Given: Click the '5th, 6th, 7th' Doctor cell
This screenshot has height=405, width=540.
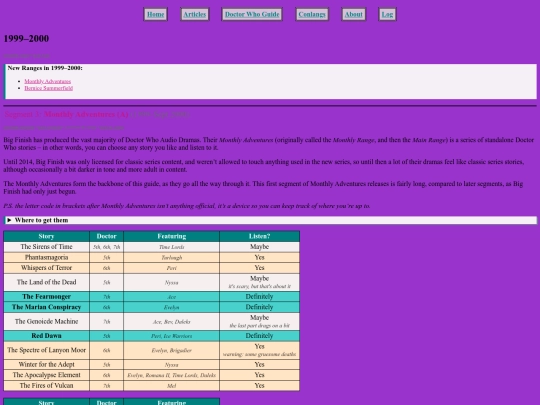Looking at the screenshot, I should point(106,247).
